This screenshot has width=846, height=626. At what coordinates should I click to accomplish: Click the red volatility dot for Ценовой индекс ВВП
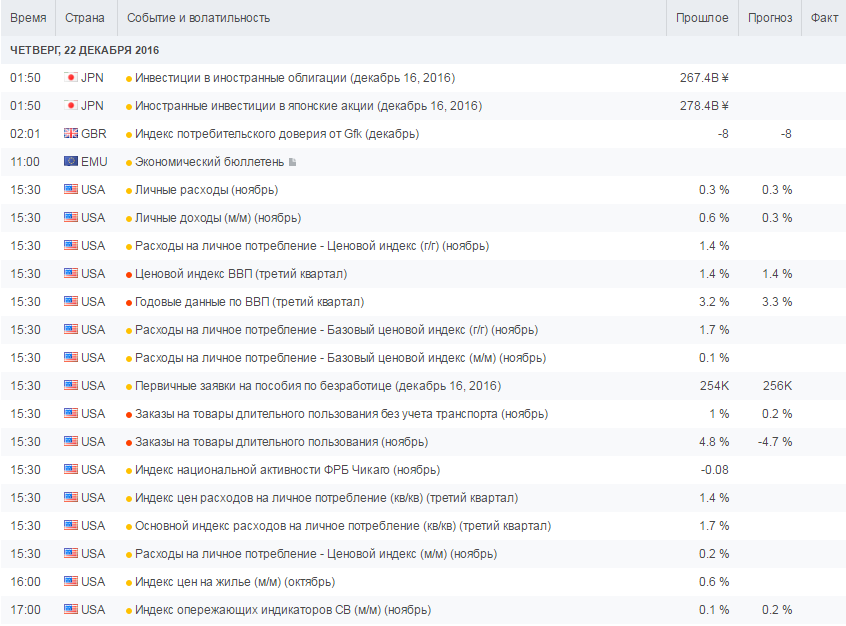pyautogui.click(x=129, y=274)
